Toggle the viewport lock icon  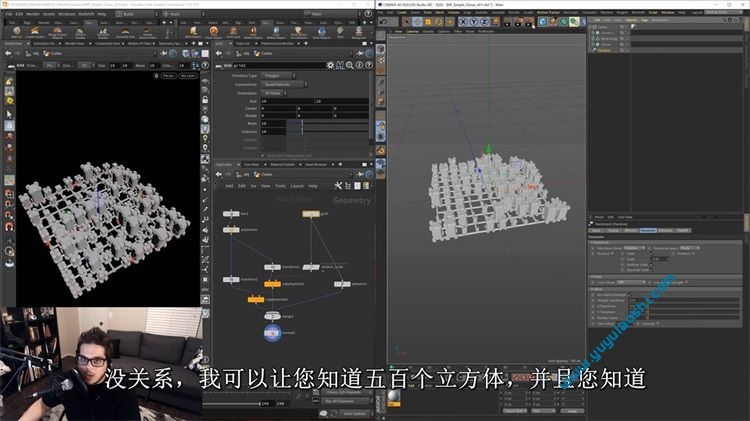click(x=205, y=100)
